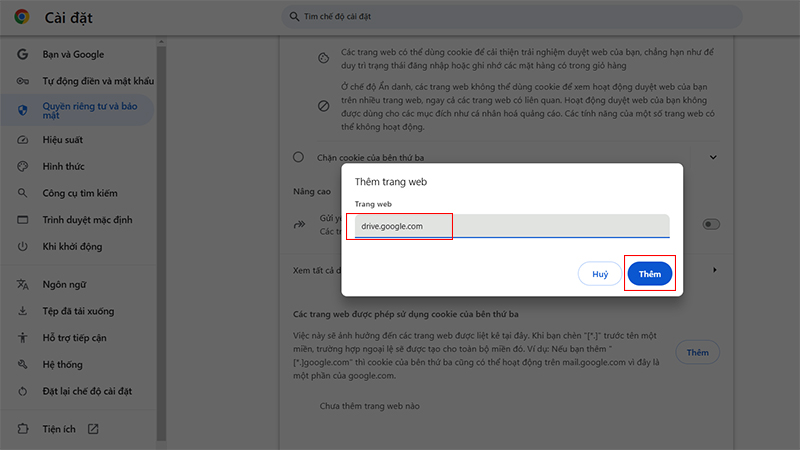
Task: Click the accessibility icon for Hỗ trợ tiếp cận
Action: (x=22, y=337)
